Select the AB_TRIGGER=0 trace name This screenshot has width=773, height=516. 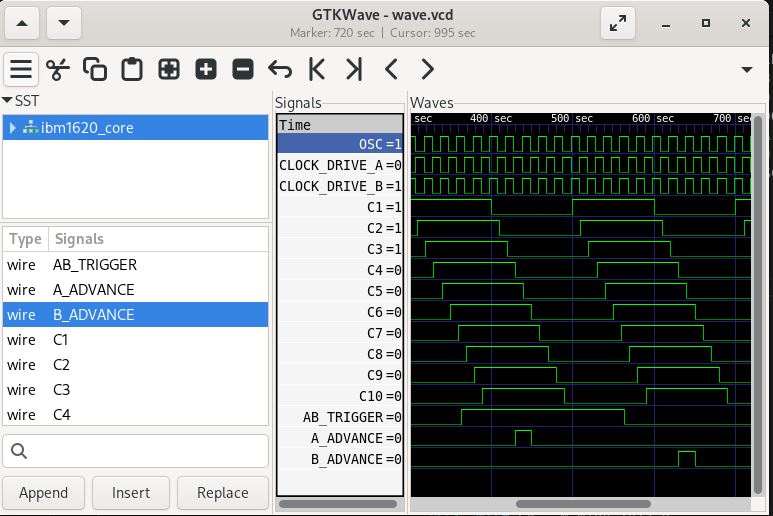[340, 417]
